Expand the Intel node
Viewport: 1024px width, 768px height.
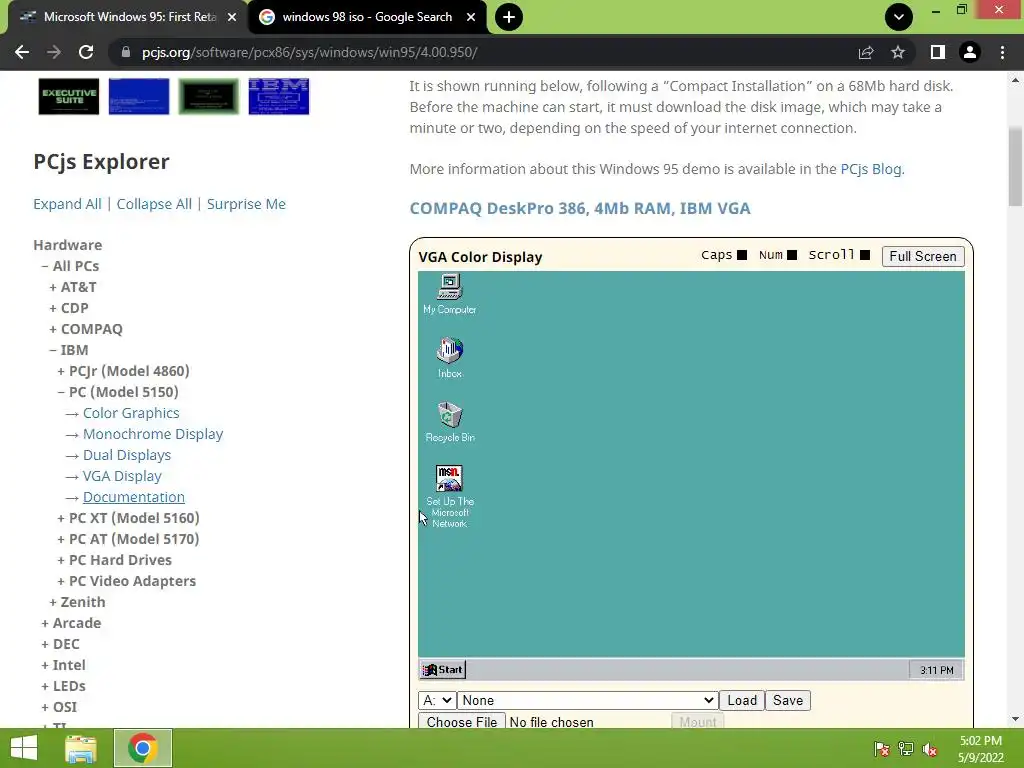63,665
